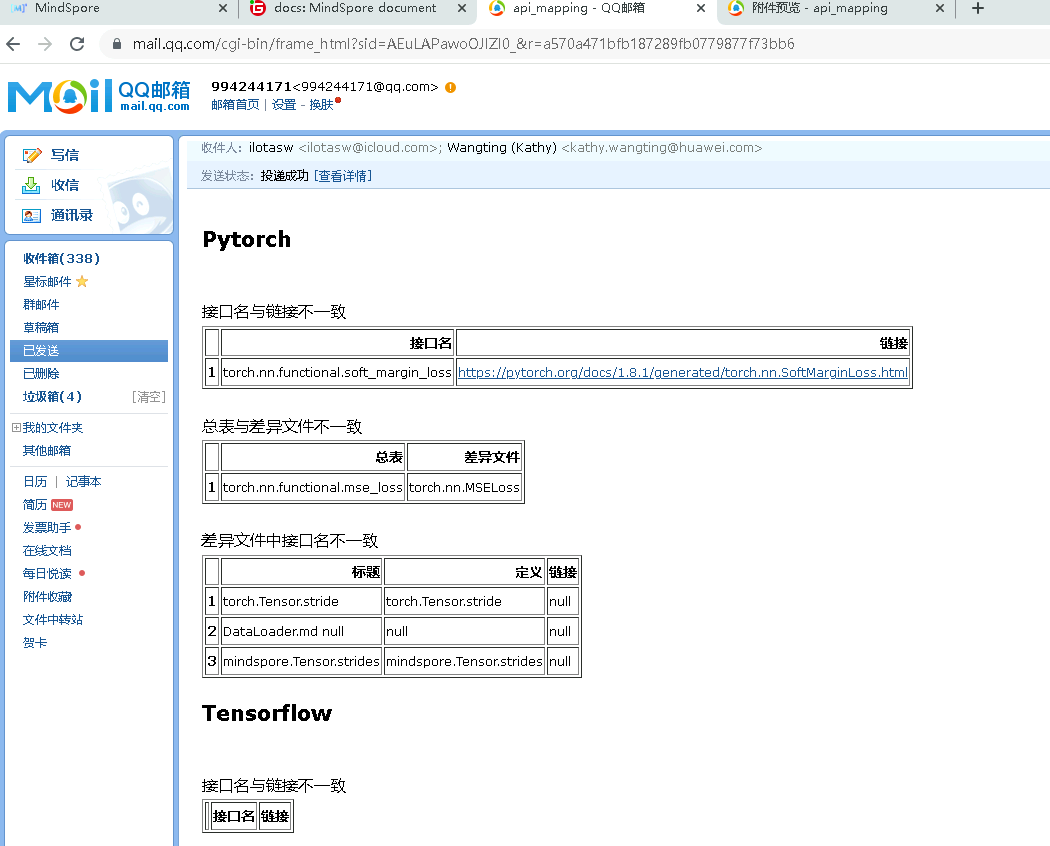Image resolution: width=1050 pixels, height=846 pixels.
Task: Open 简历 resume link
Action: pyautogui.click(x=35, y=505)
